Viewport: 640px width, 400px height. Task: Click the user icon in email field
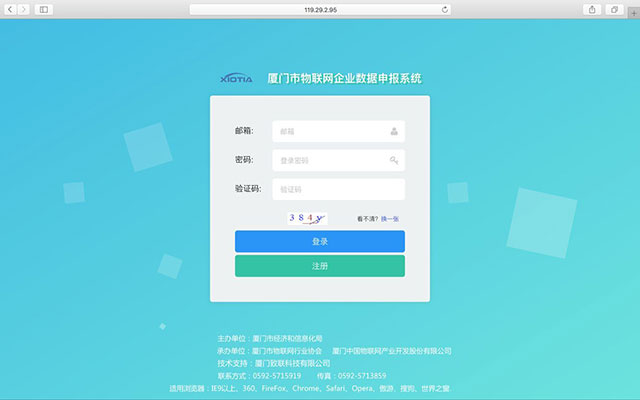(394, 131)
